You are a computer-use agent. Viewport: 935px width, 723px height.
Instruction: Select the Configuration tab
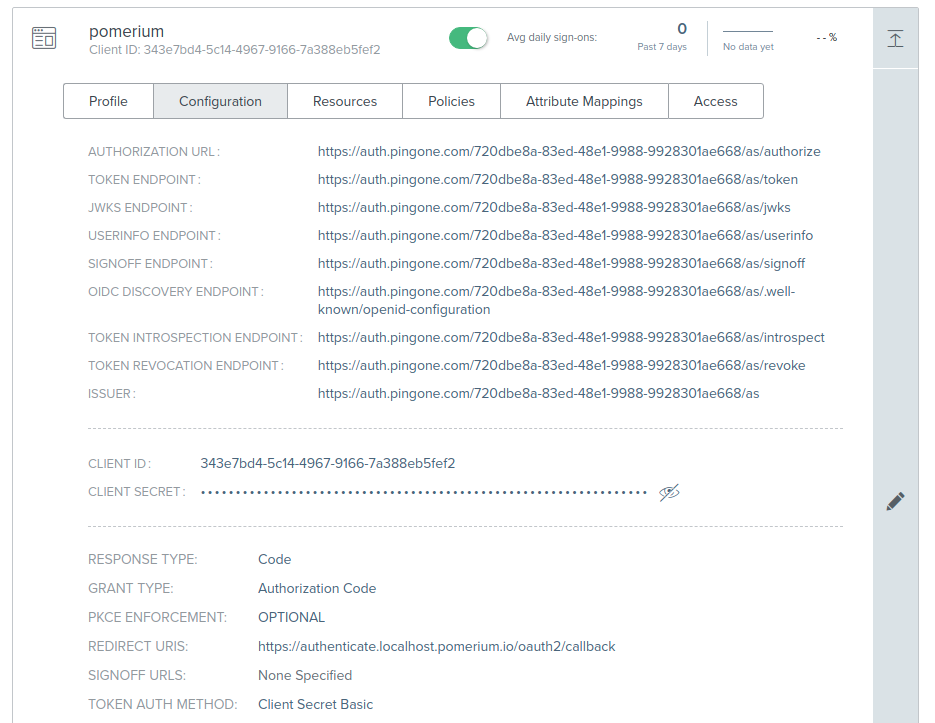point(221,101)
